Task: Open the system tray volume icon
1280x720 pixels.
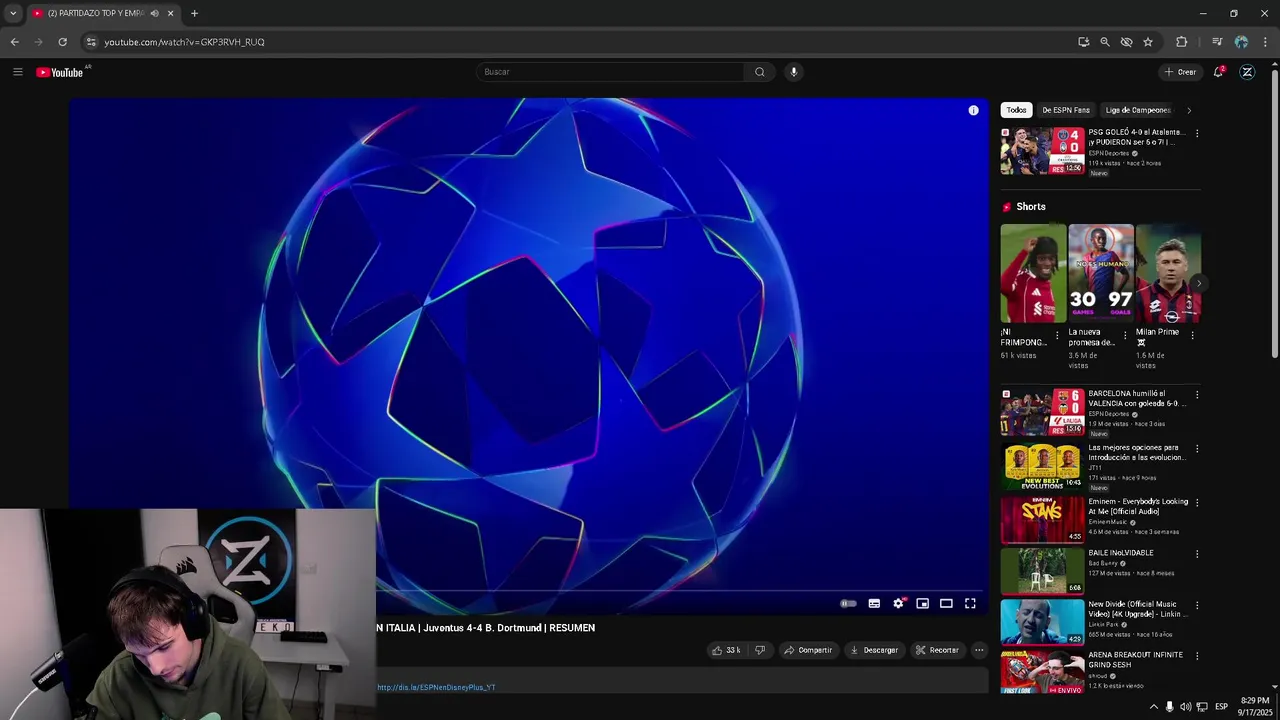Action: click(x=1185, y=707)
